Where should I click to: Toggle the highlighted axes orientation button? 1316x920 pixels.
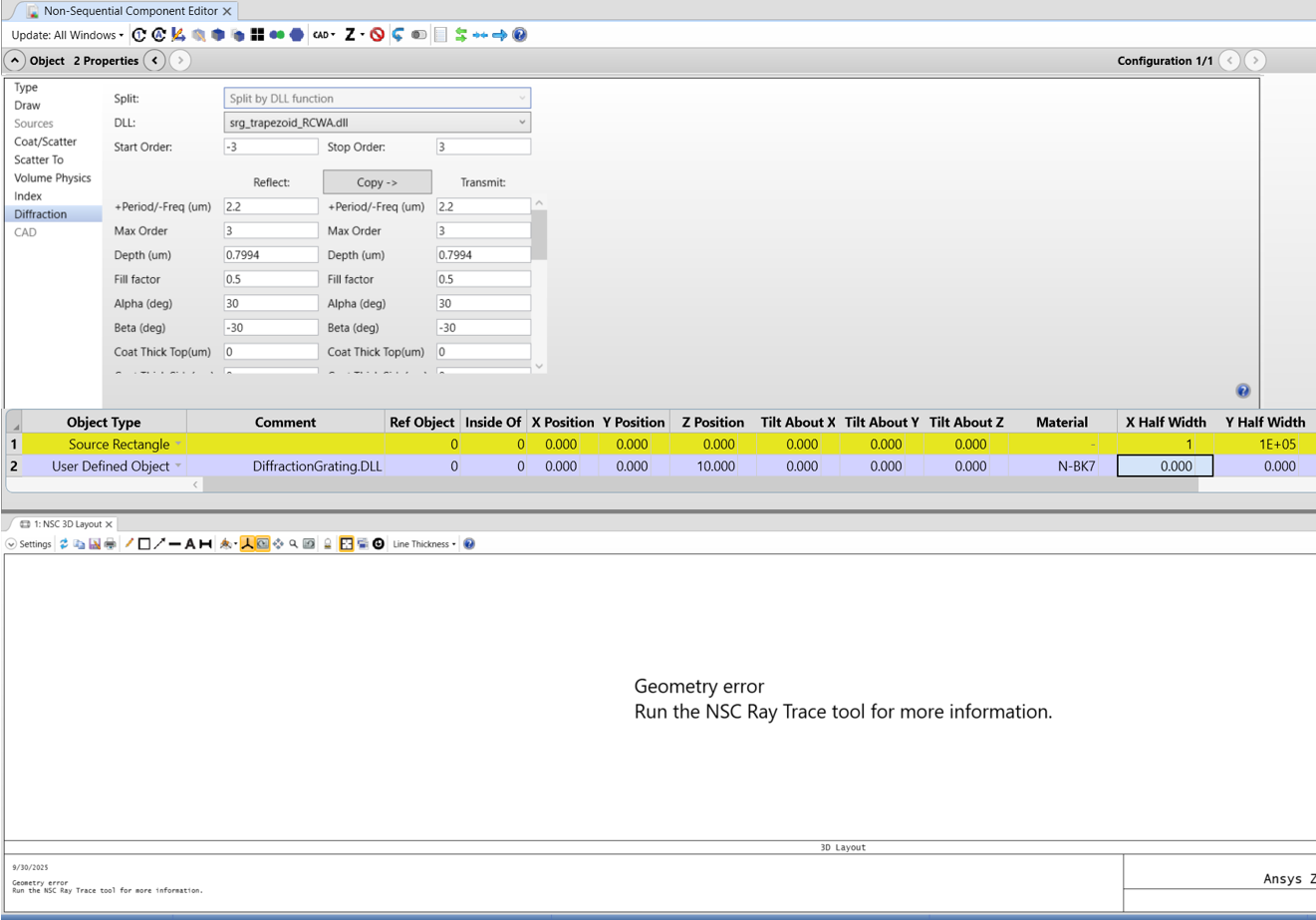pyautogui.click(x=247, y=544)
